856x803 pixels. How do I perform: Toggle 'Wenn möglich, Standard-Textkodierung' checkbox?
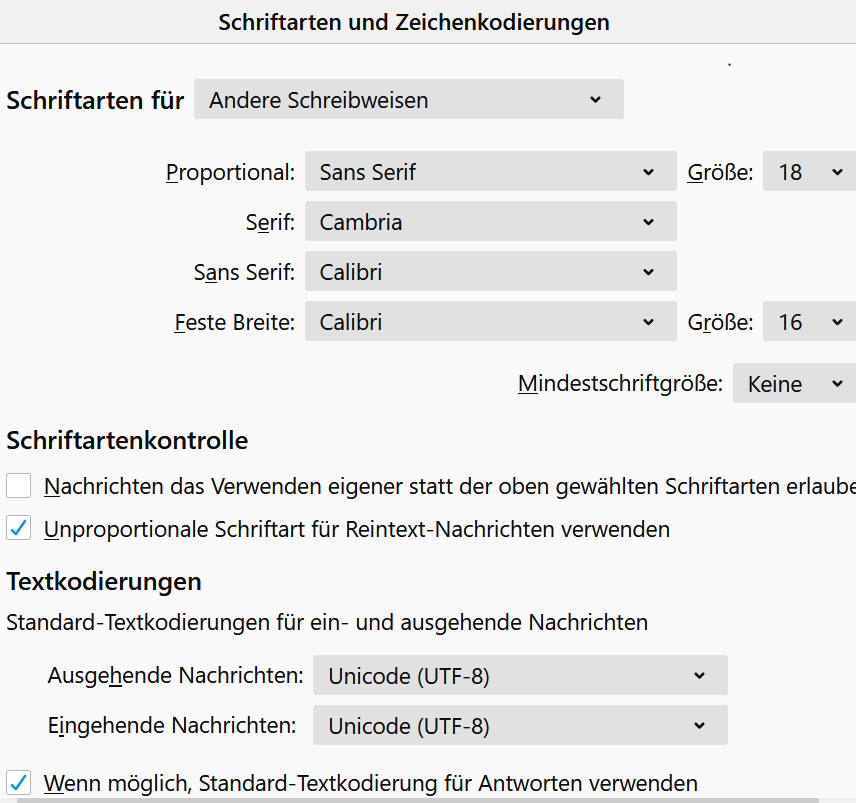tap(19, 783)
